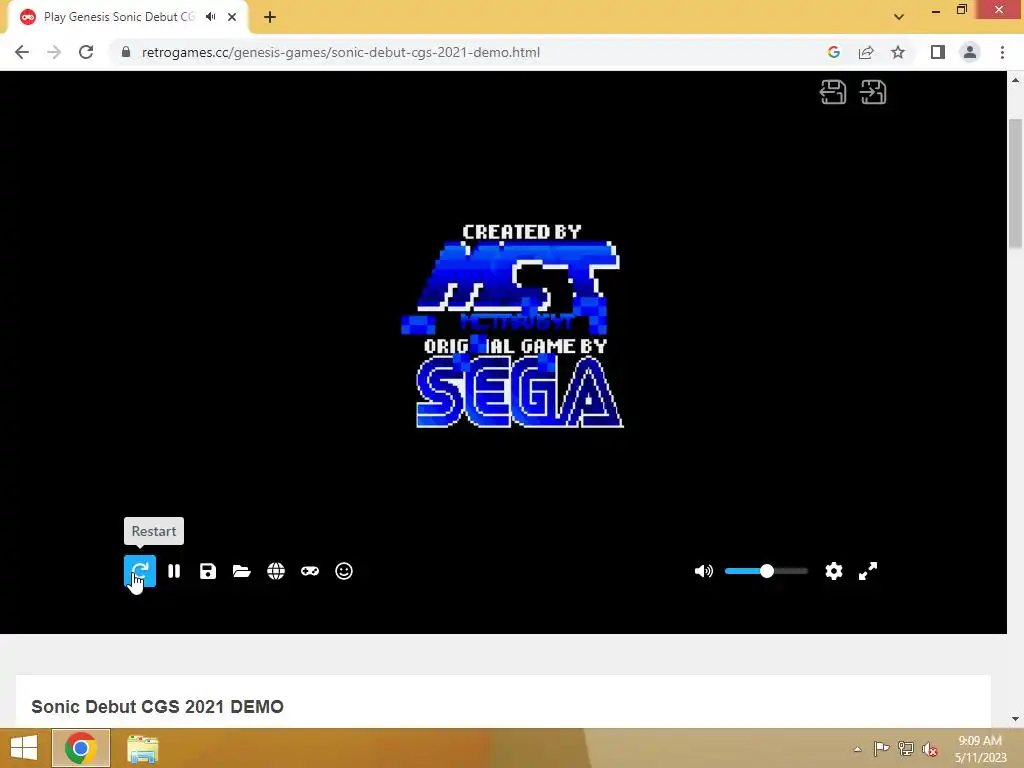Screen dimensions: 1024x768
Task: Click the Google icon in address bar
Action: click(x=833, y=52)
